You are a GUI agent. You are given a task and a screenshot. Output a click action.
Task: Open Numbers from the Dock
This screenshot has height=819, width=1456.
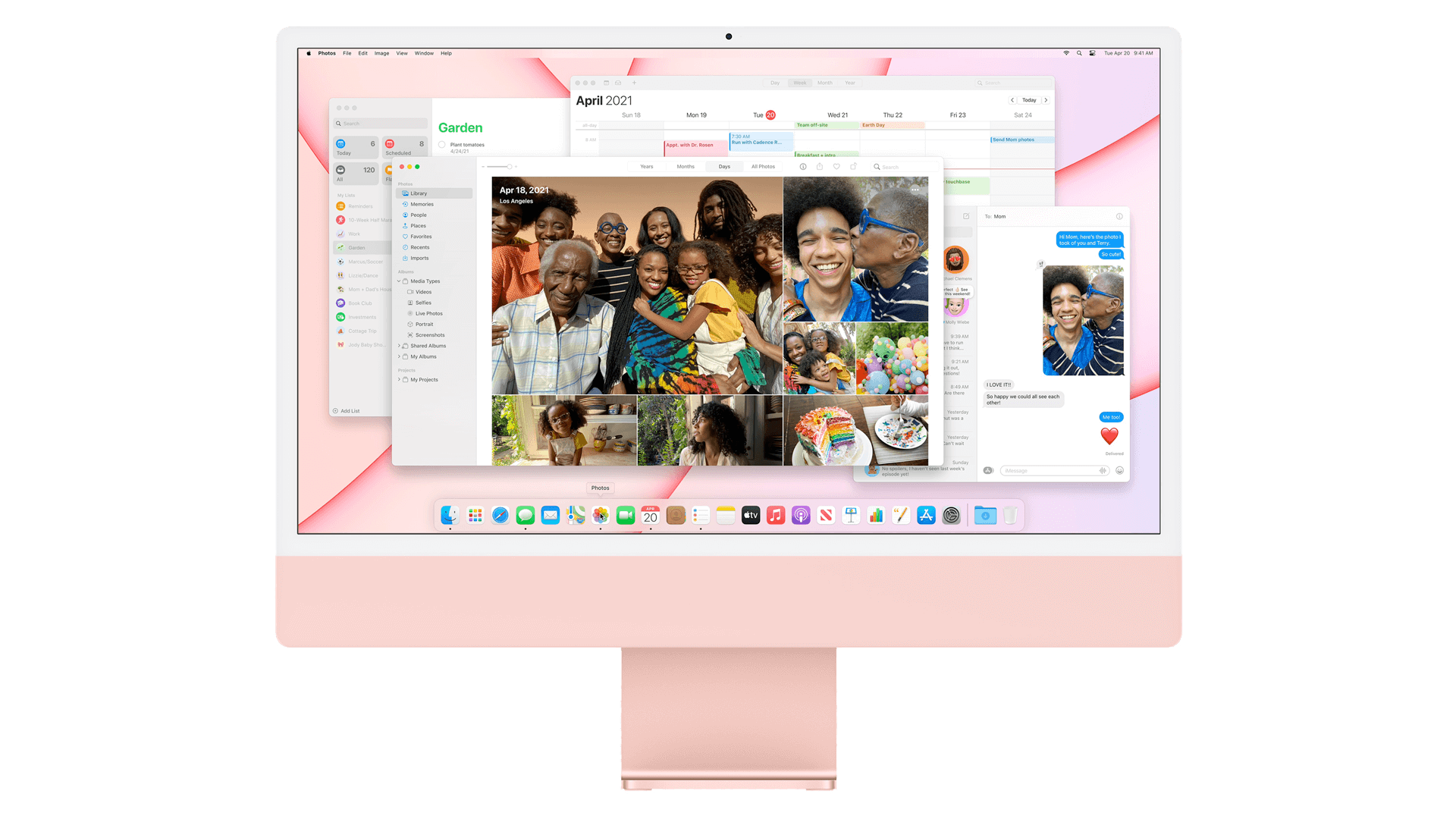click(x=876, y=516)
